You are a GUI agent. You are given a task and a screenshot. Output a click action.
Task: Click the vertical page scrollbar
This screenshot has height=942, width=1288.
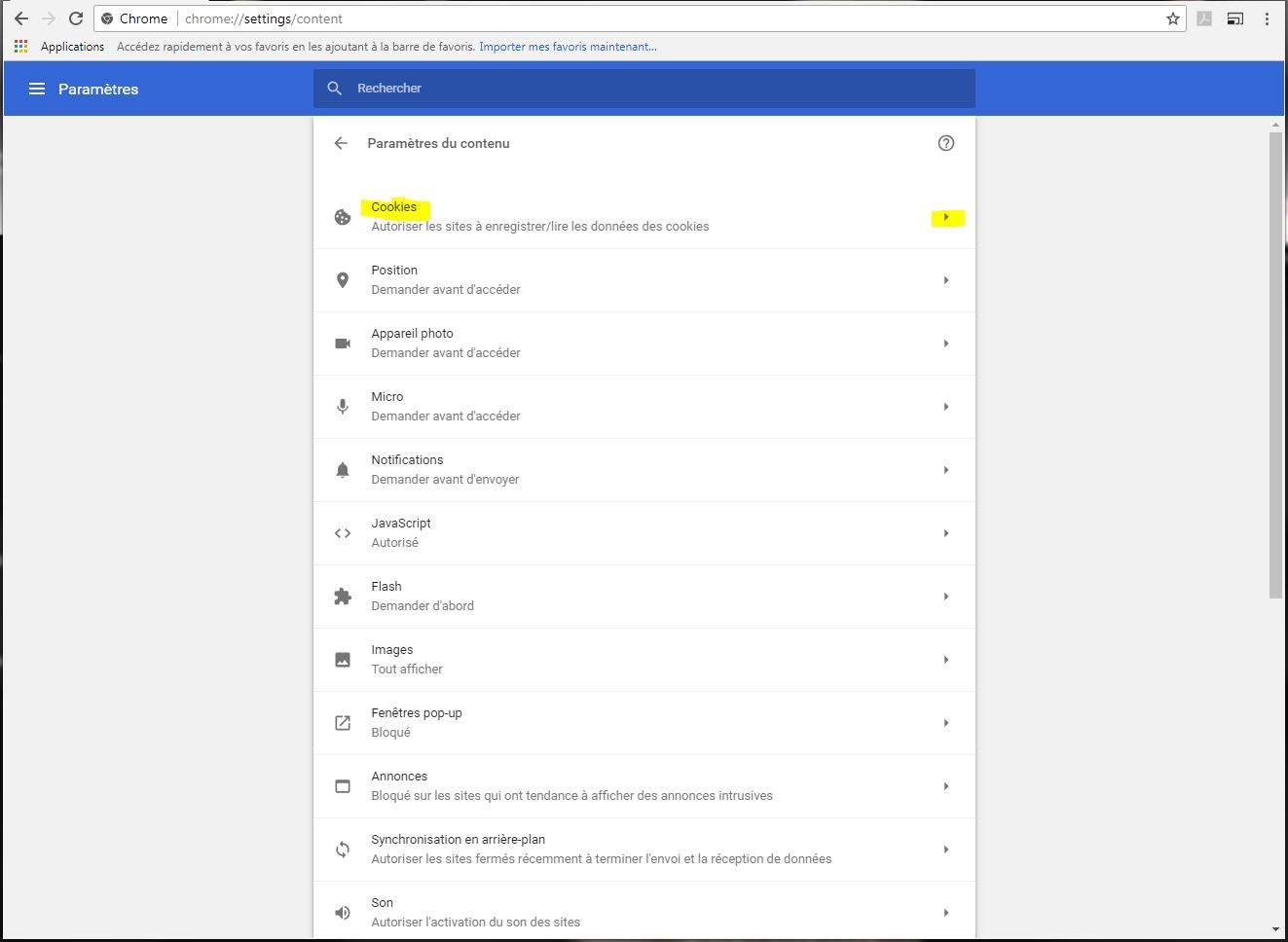click(x=1275, y=365)
